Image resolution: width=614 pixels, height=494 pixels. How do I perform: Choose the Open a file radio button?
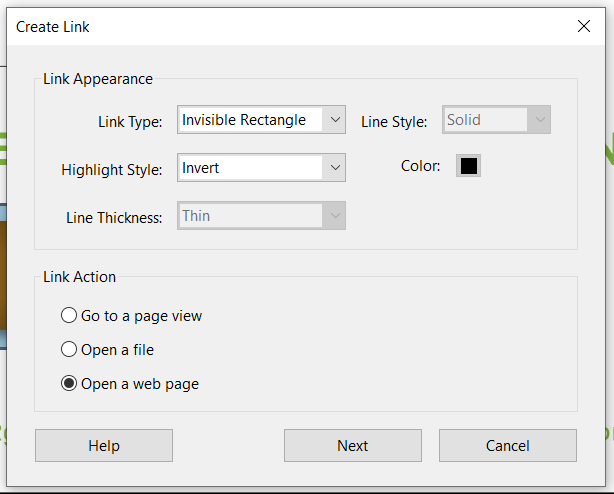(x=69, y=350)
